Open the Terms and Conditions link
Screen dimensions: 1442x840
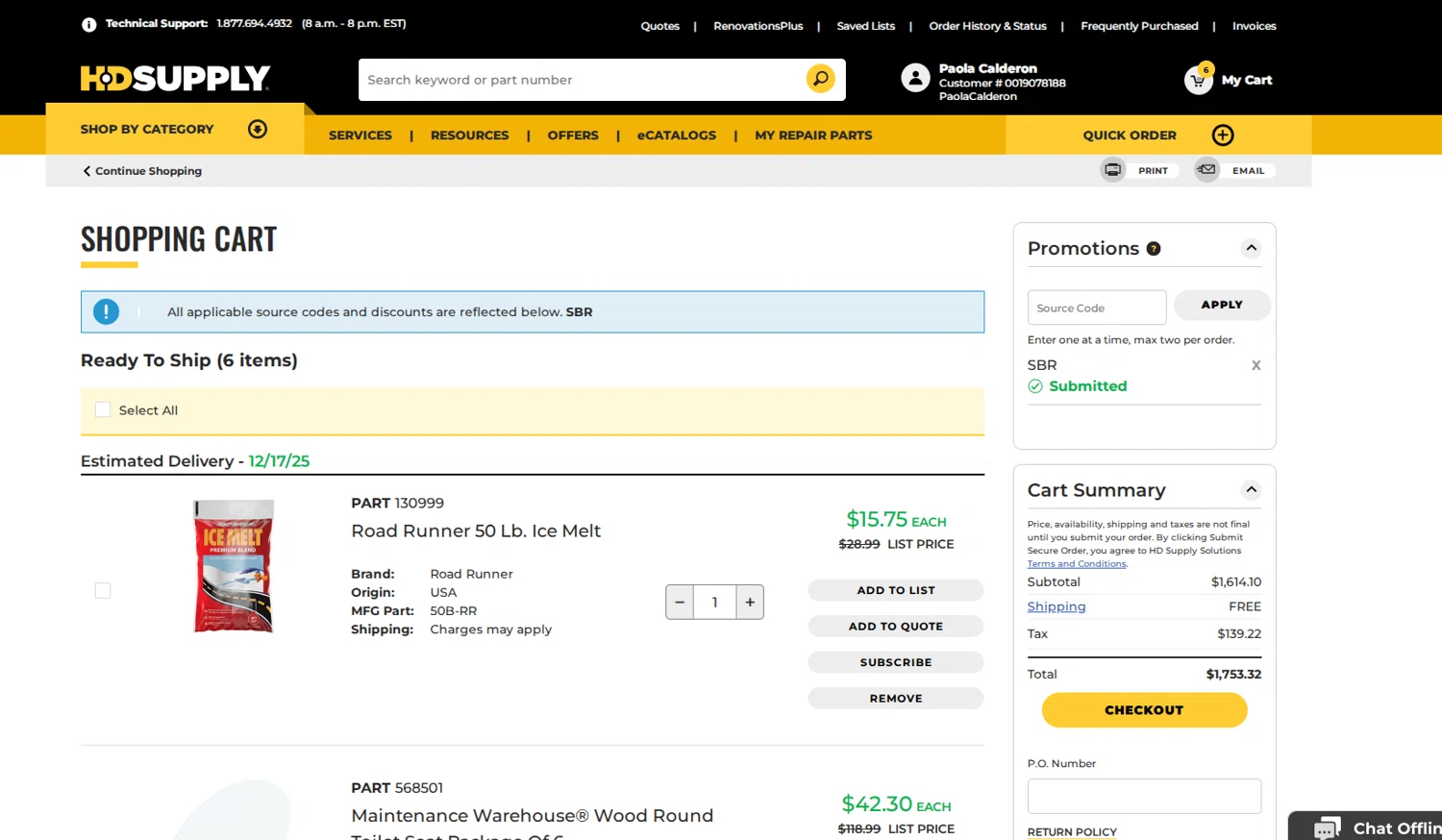[1077, 564]
